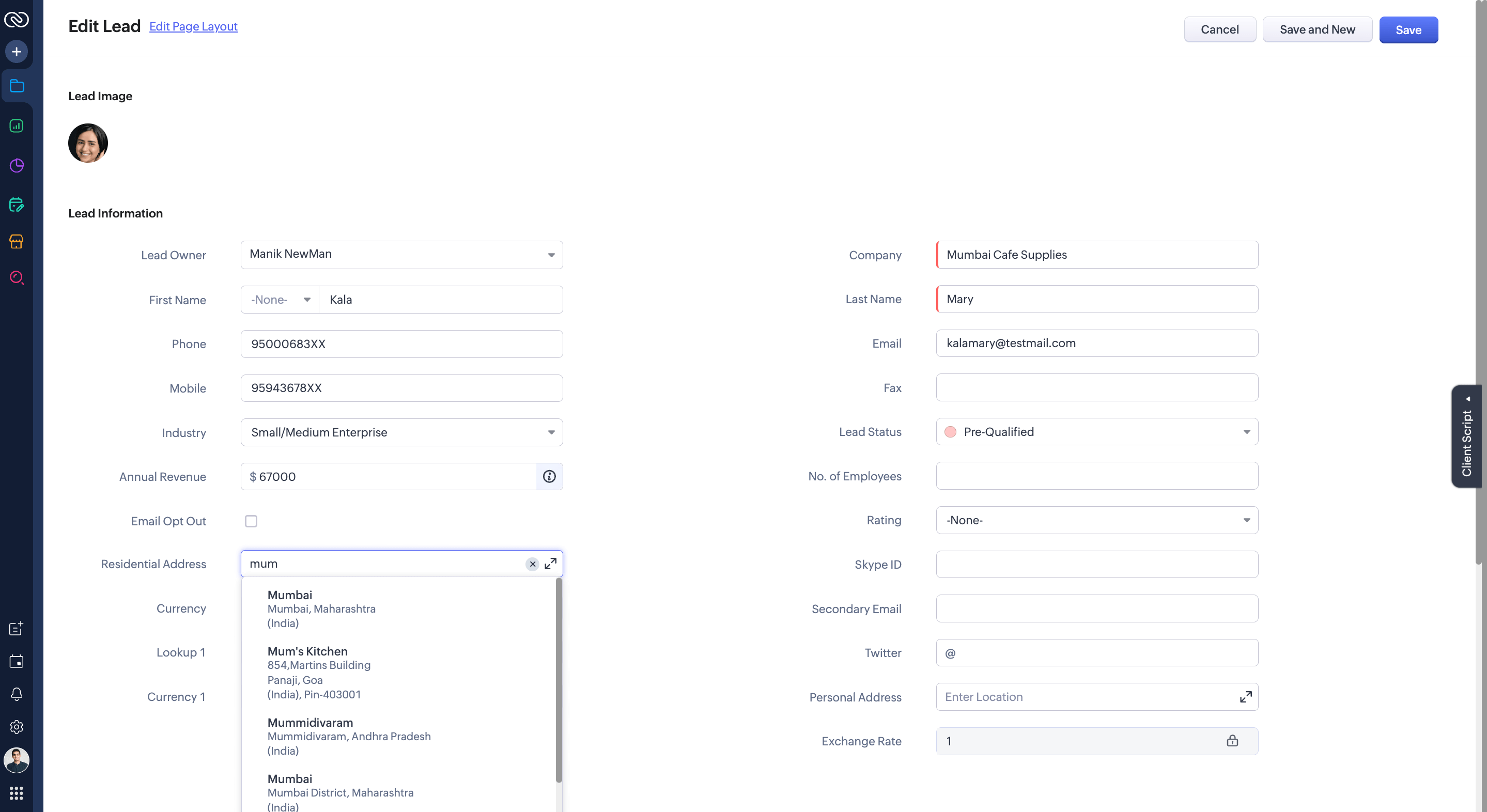1487x812 pixels.
Task: Open the Lead Owner dropdown
Action: (401, 255)
